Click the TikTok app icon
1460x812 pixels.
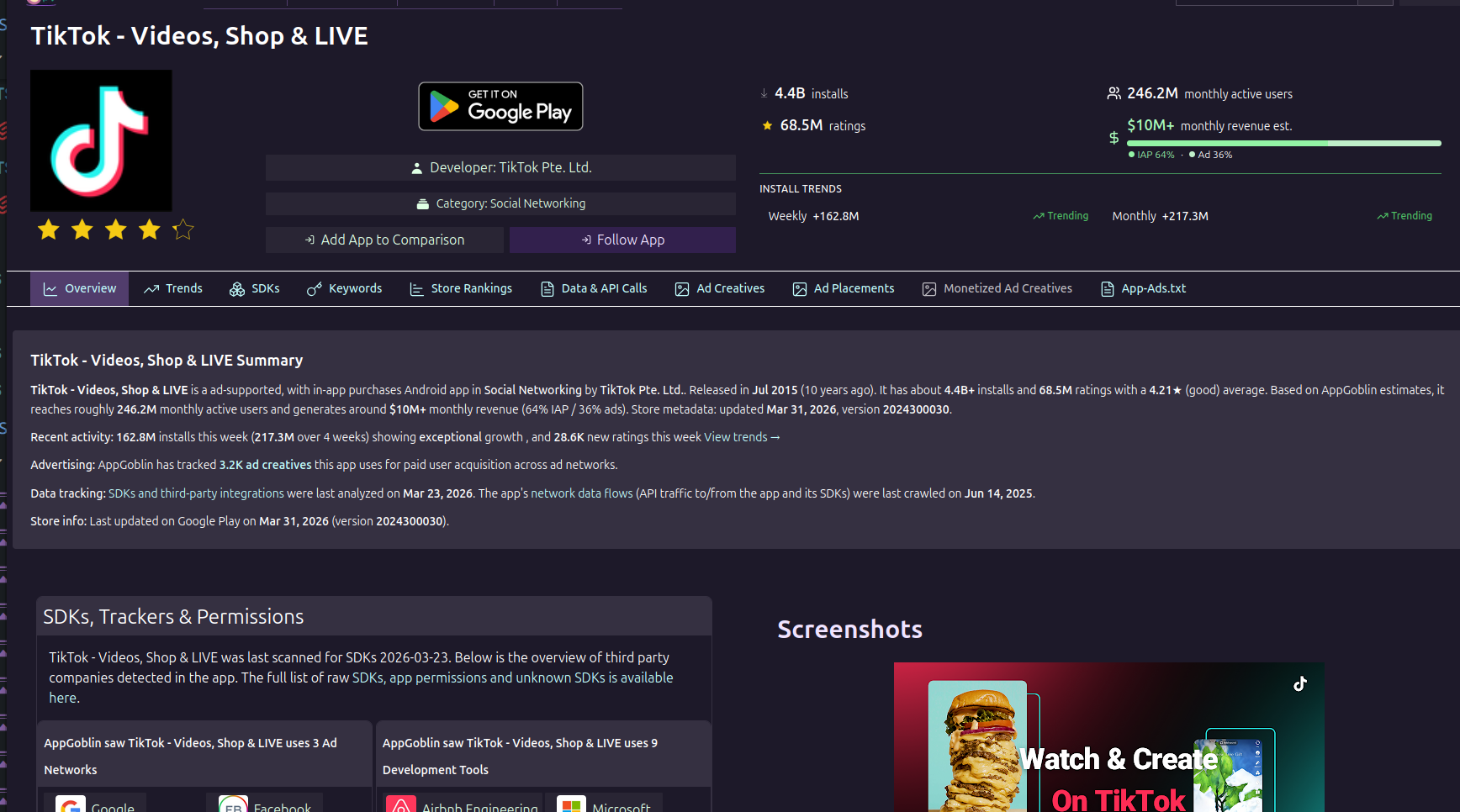click(101, 140)
